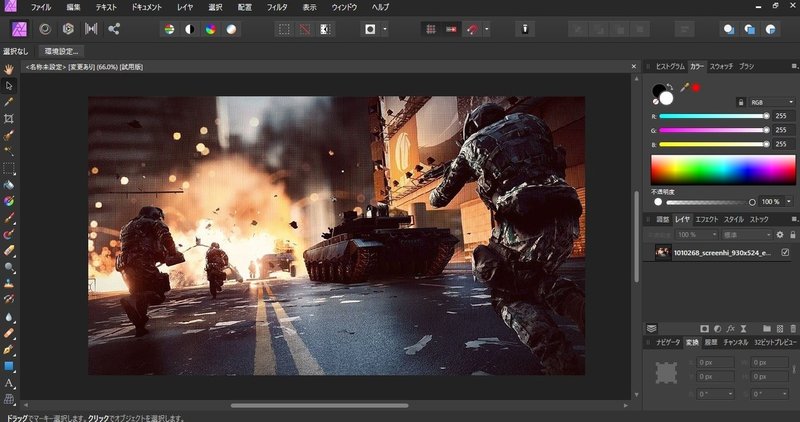Select the Erase Brush tool
This screenshot has width=800, height=422.
tap(9, 251)
